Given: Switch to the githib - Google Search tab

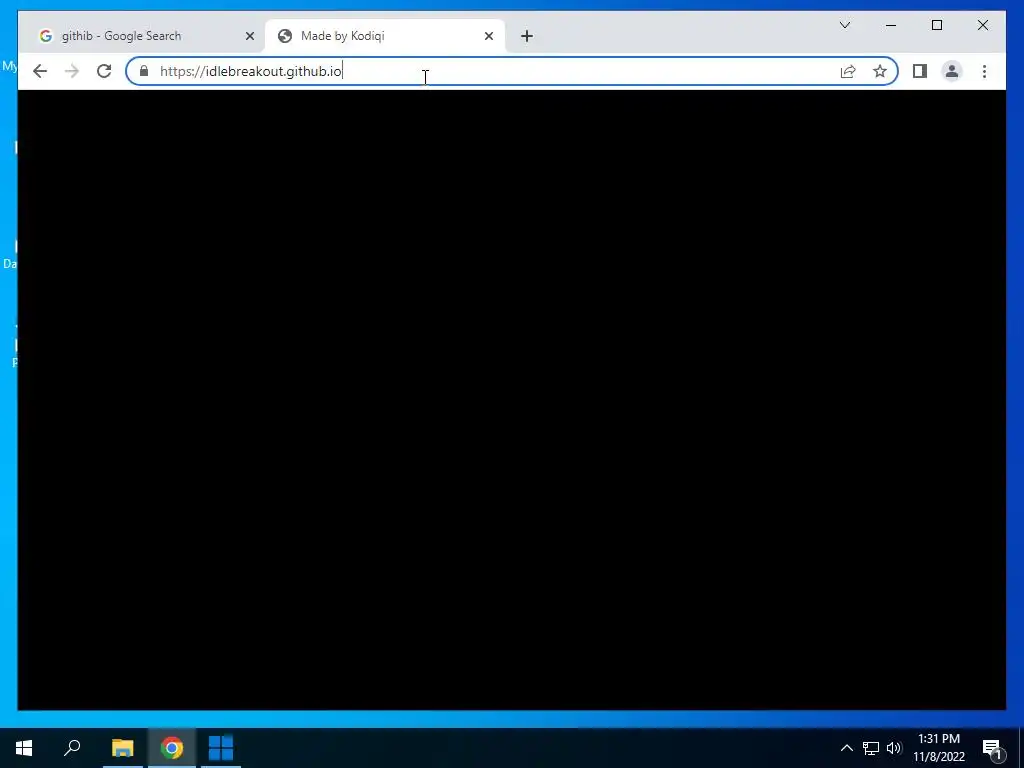Looking at the screenshot, I should 141,36.
